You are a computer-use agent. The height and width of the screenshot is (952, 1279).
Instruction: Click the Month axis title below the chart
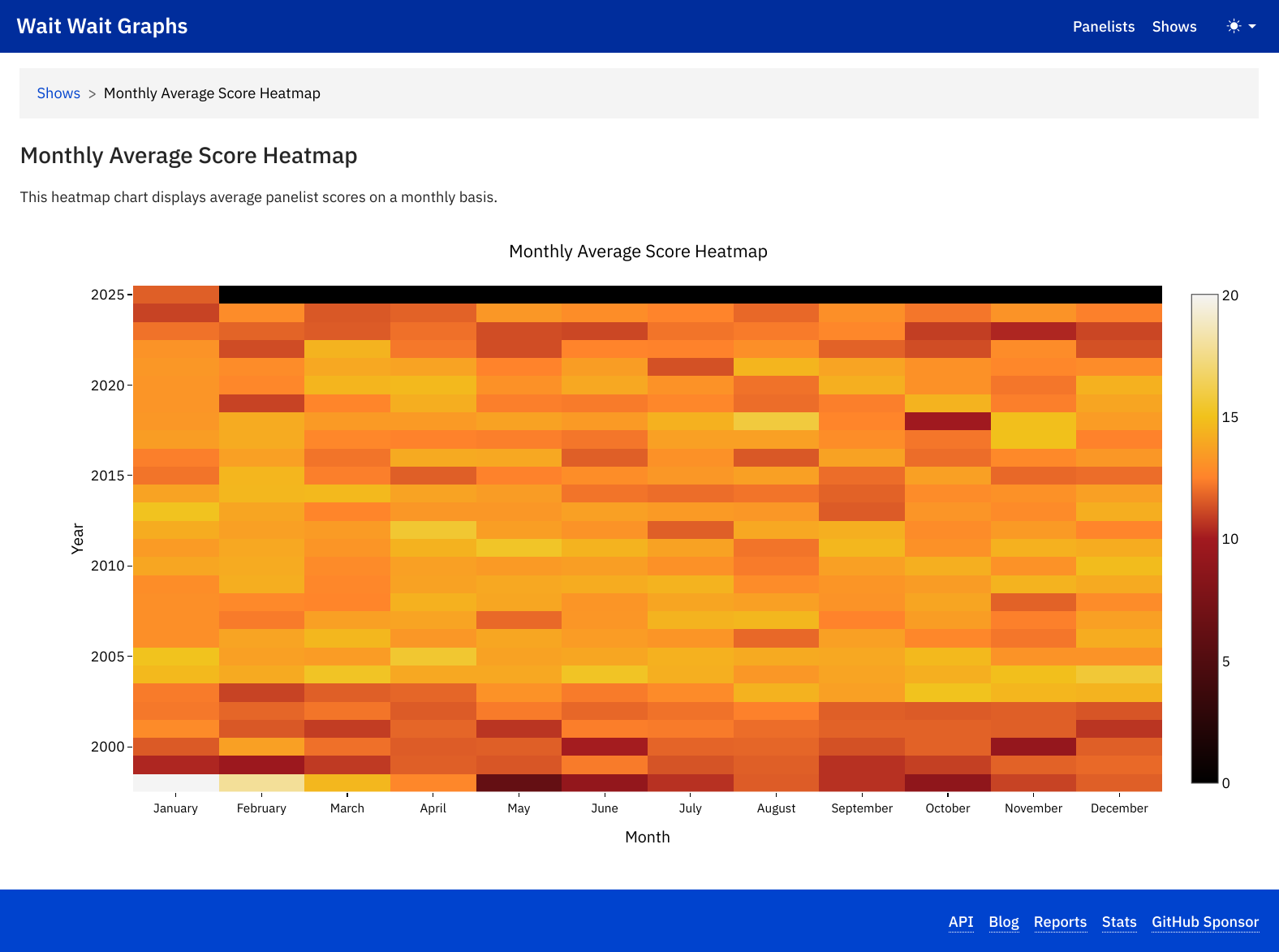(647, 837)
